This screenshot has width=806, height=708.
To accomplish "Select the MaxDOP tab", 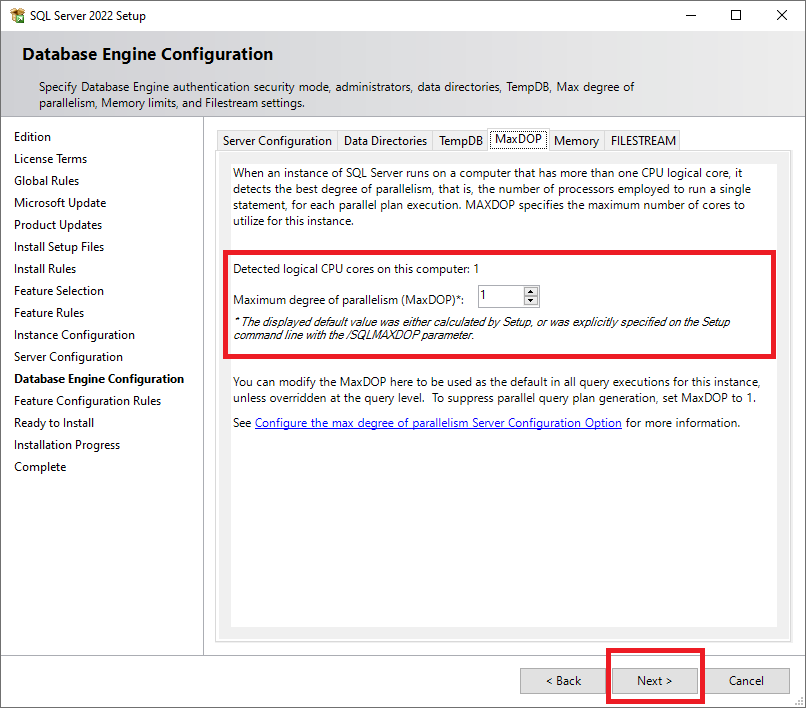I will [x=518, y=140].
